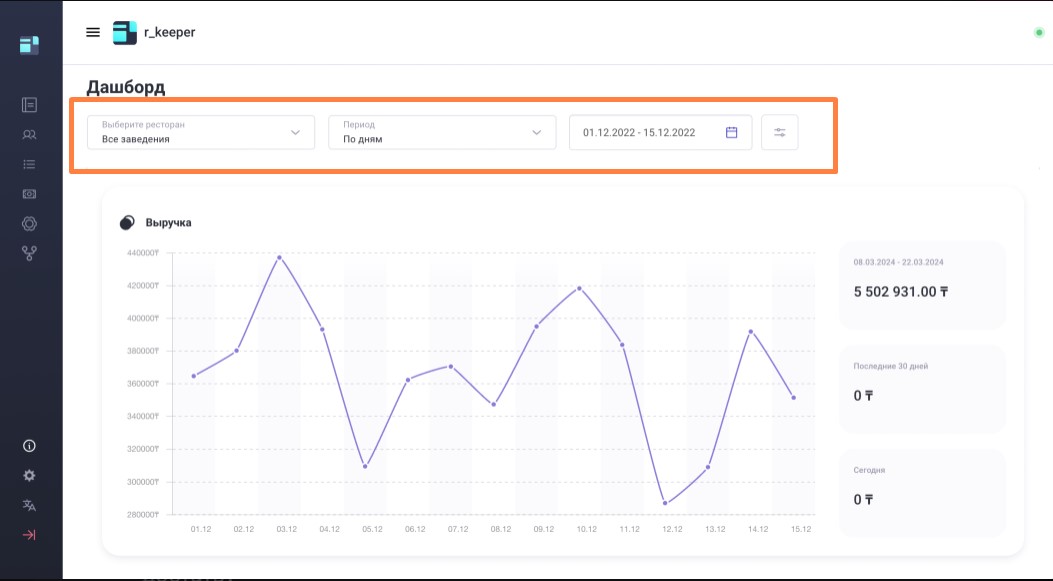Expand the 'Выберите ресторан' dropdown

click(201, 133)
